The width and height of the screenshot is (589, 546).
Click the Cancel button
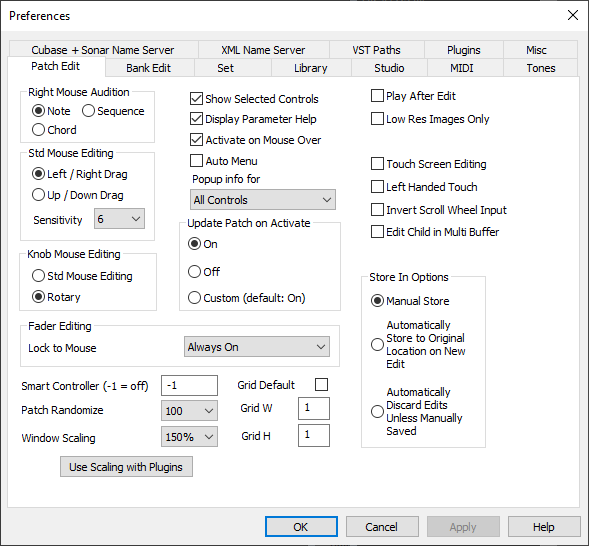coord(382,527)
